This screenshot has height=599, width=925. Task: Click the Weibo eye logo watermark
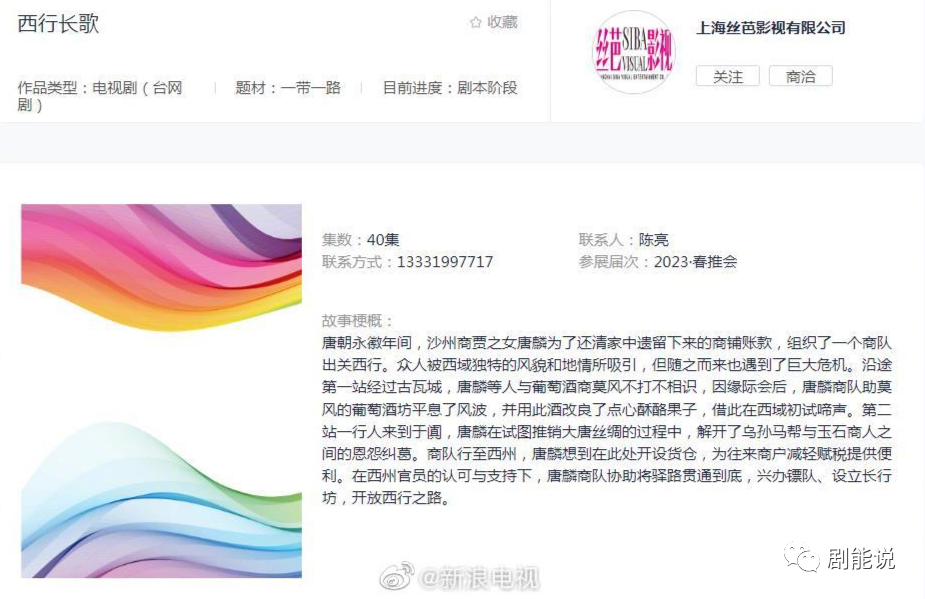[396, 576]
